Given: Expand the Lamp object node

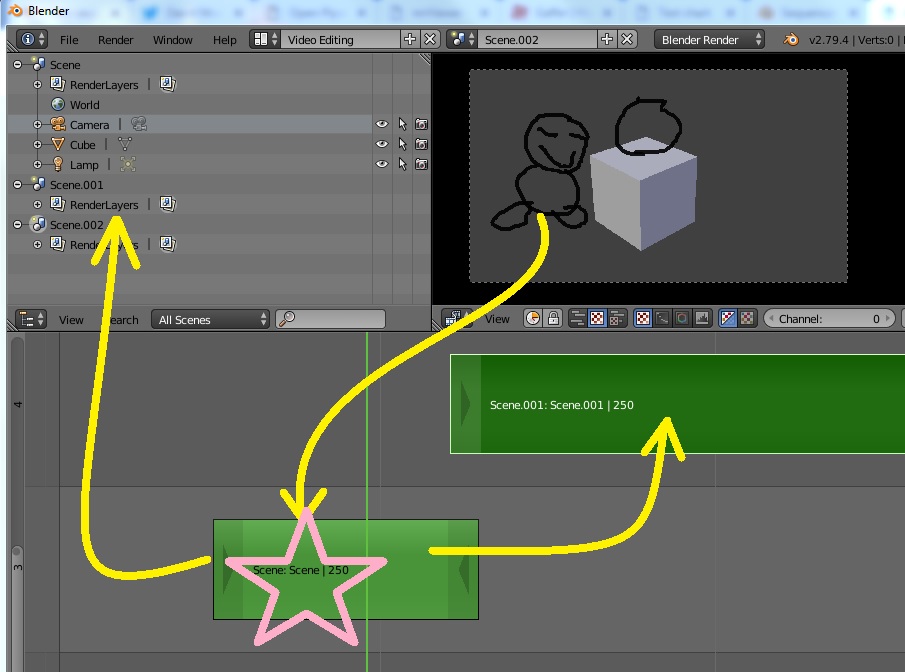Looking at the screenshot, I should click(38, 165).
